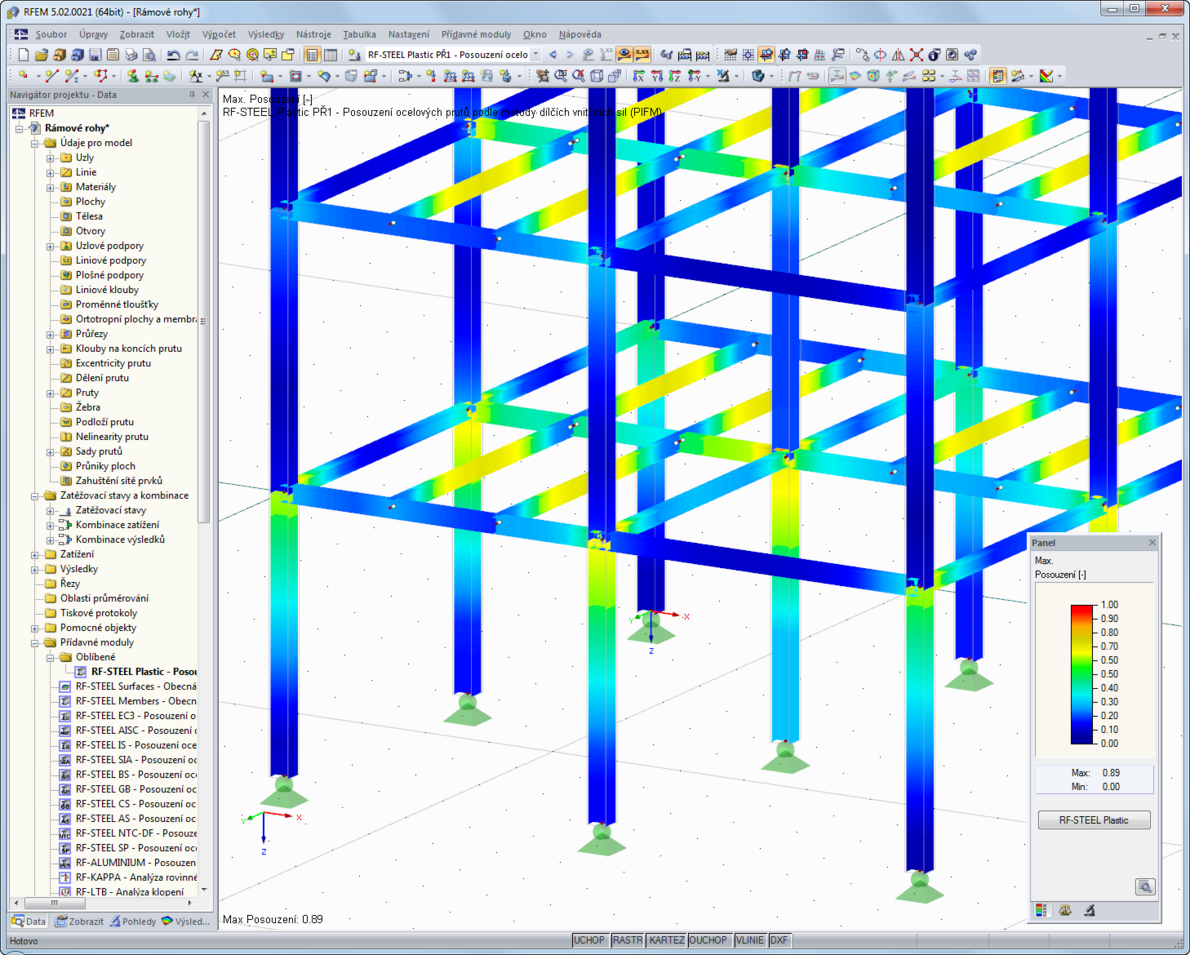This screenshot has width=1190, height=955.
Task: Open the RF-STEEL Plastic PŘ1 results dropdown
Action: [536, 55]
